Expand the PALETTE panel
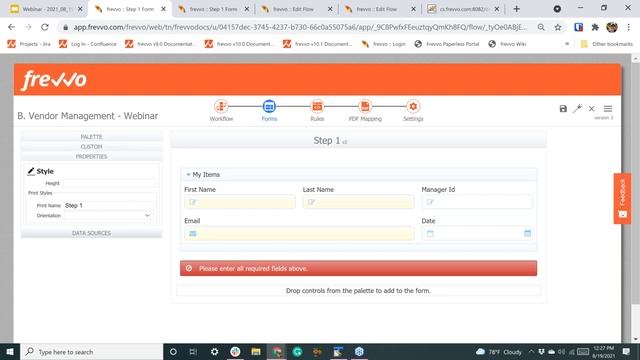 [x=91, y=137]
